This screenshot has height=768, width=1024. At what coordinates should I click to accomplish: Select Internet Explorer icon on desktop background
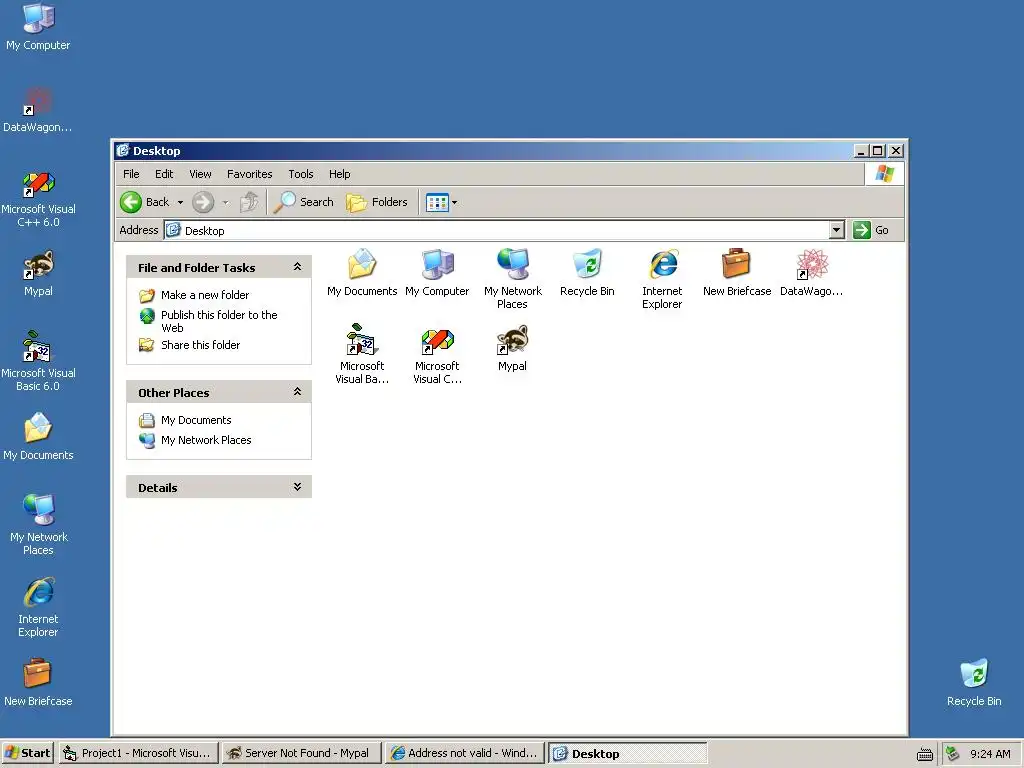38,607
